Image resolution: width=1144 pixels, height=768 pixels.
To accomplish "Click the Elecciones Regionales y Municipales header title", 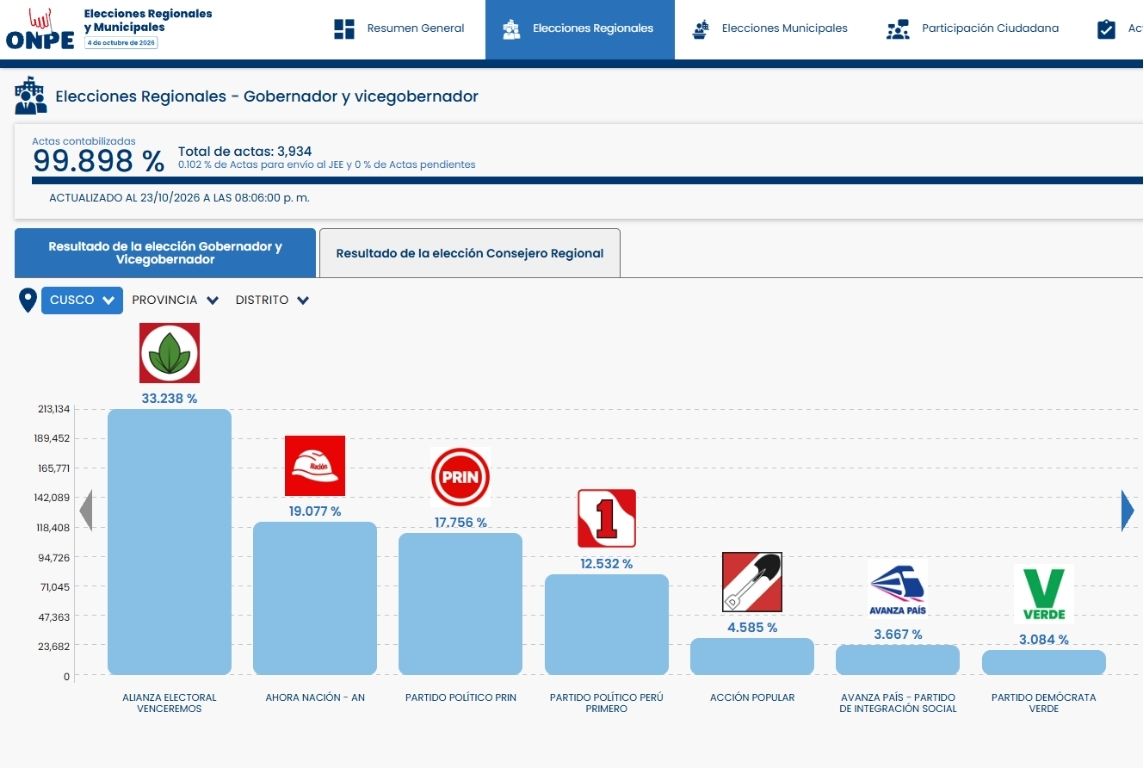I will [x=148, y=20].
